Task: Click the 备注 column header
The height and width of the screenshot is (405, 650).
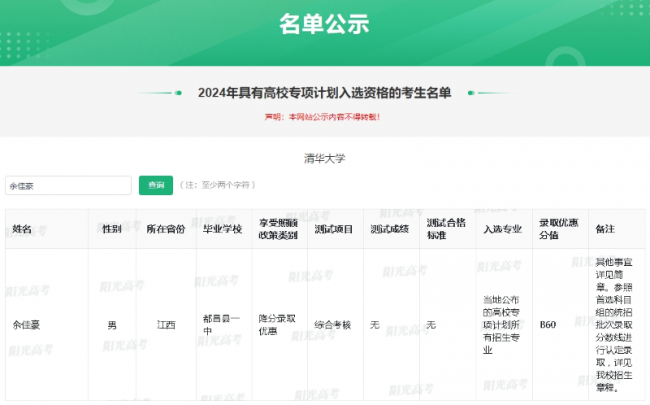Action: click(x=605, y=229)
